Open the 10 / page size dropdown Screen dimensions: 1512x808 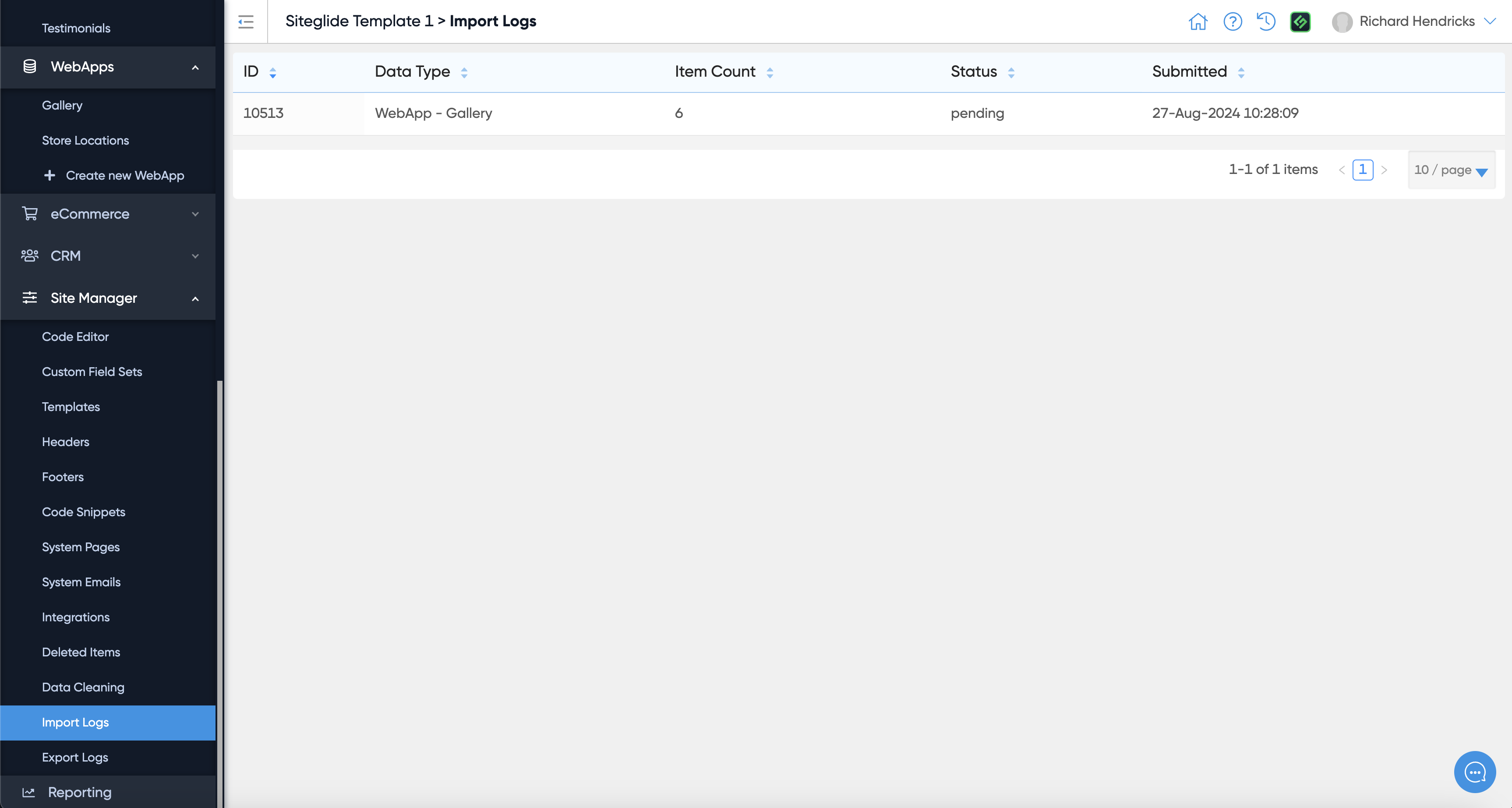click(x=1451, y=170)
